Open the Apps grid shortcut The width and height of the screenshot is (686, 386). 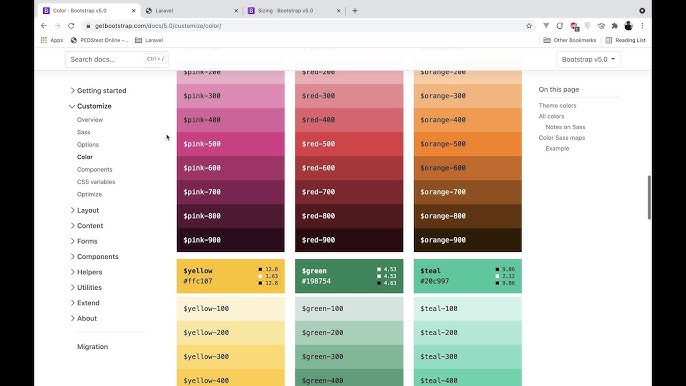52,40
